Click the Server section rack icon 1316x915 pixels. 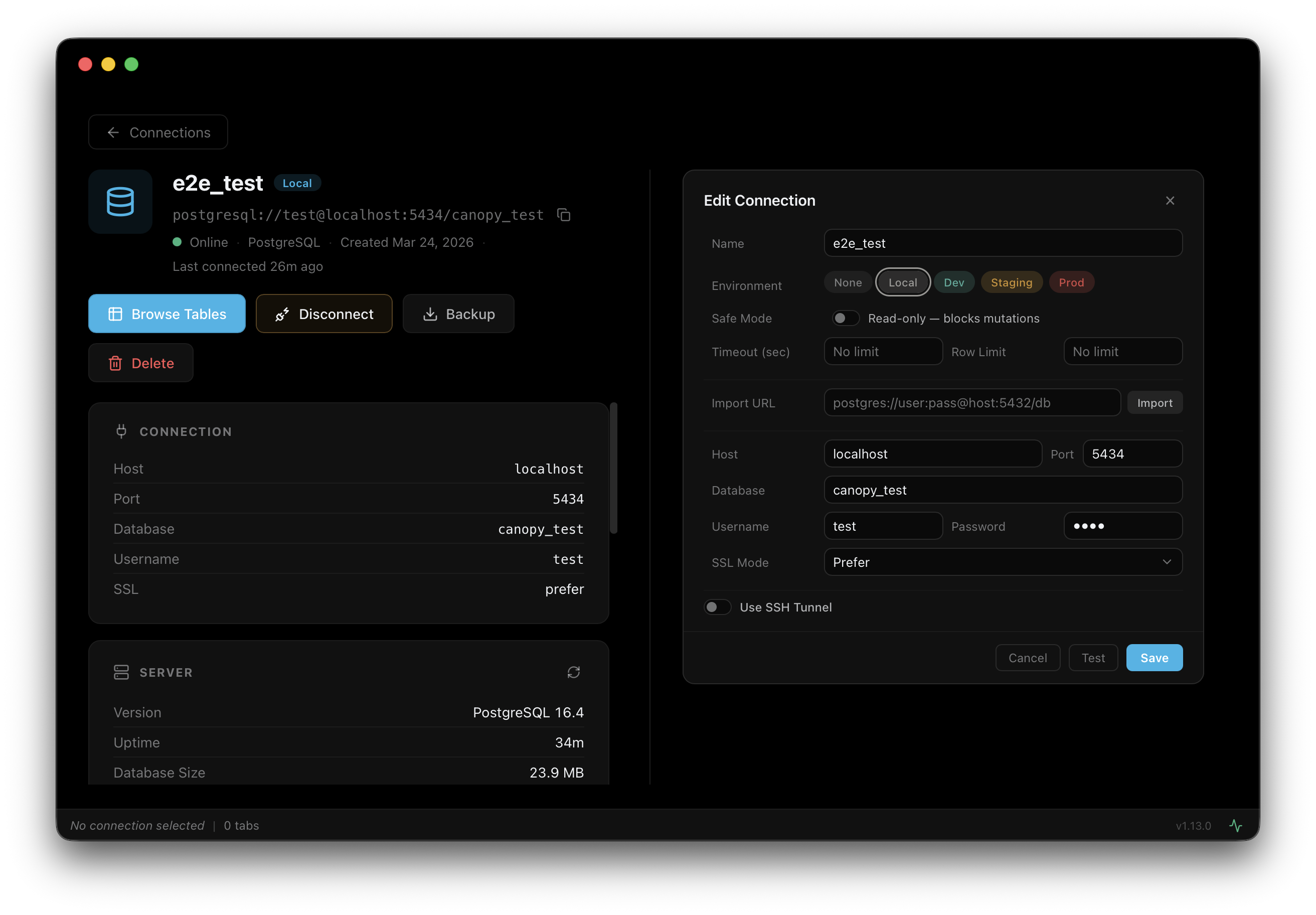121,672
